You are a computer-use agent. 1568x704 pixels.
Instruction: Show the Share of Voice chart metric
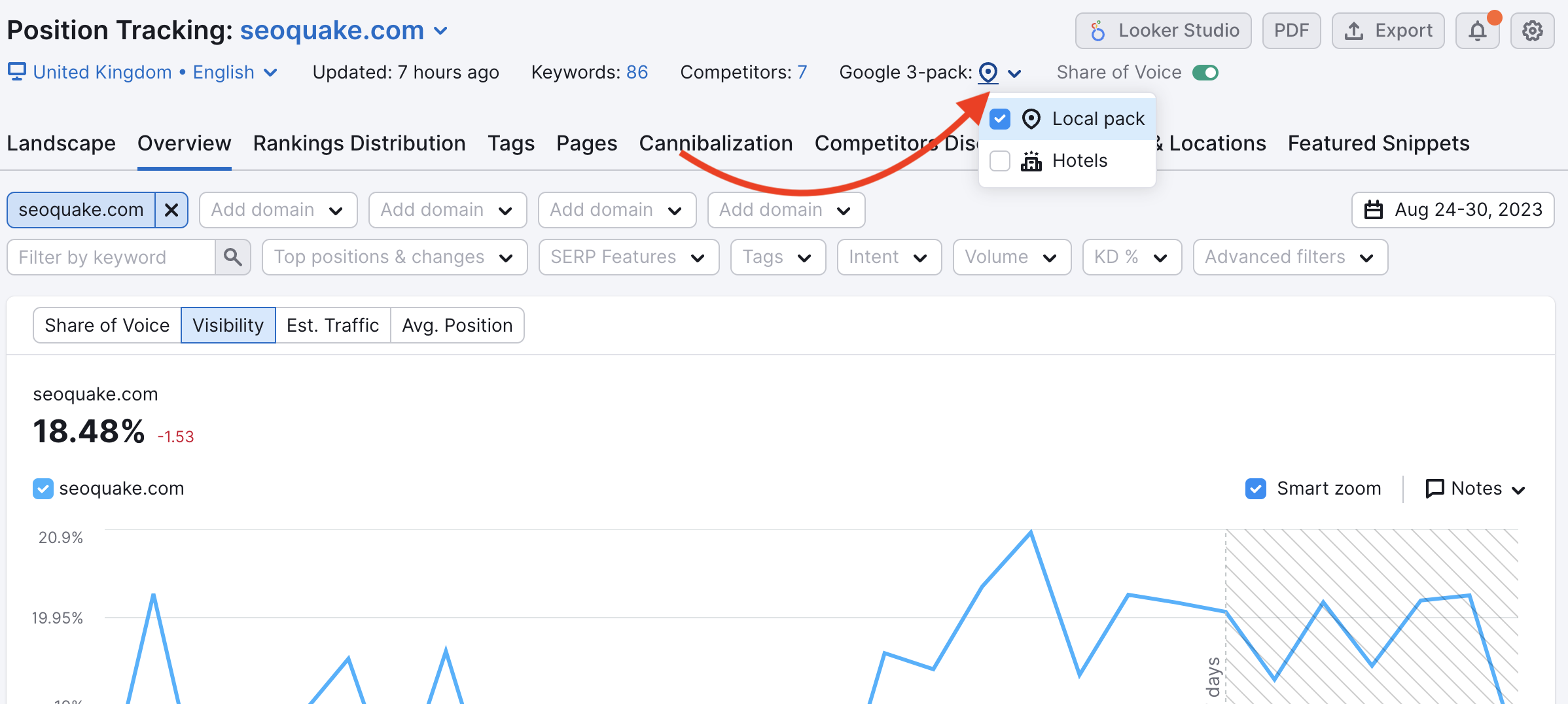click(107, 325)
